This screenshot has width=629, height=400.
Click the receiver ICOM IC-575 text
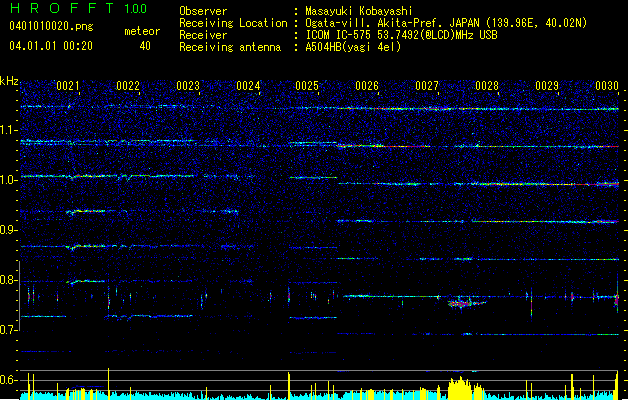pyautogui.click(x=401, y=35)
